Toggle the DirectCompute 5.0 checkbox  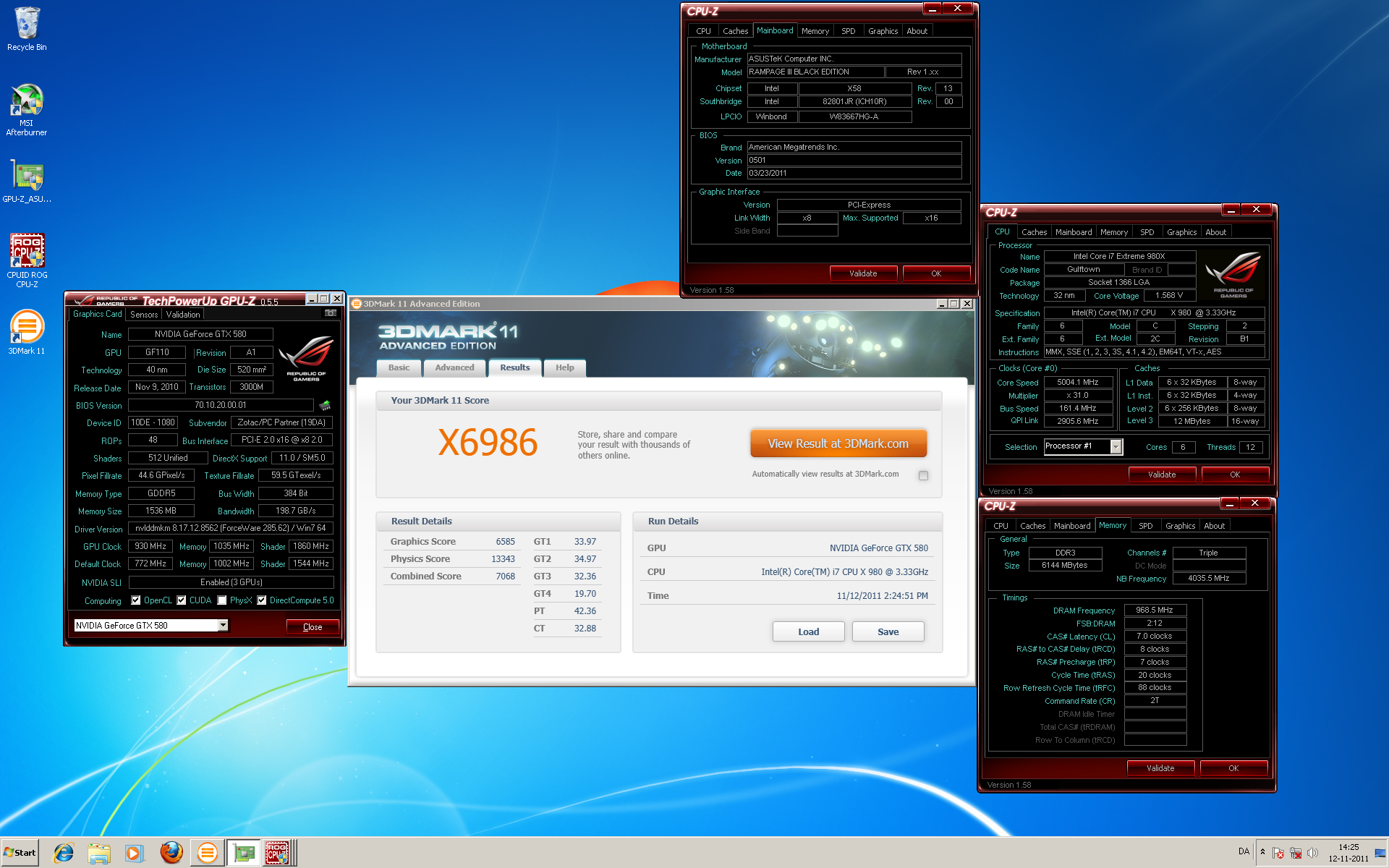262,600
